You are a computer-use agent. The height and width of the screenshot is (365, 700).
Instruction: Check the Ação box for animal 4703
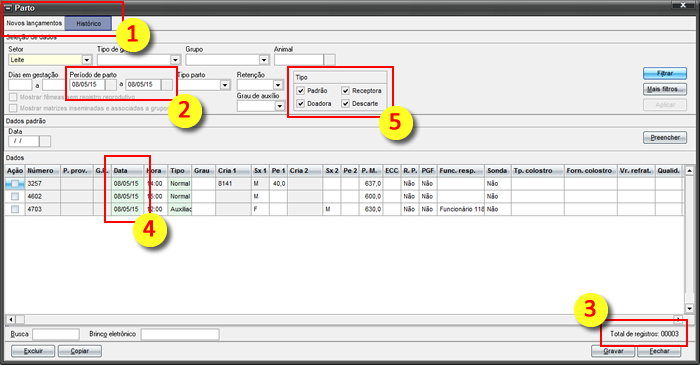click(15, 209)
